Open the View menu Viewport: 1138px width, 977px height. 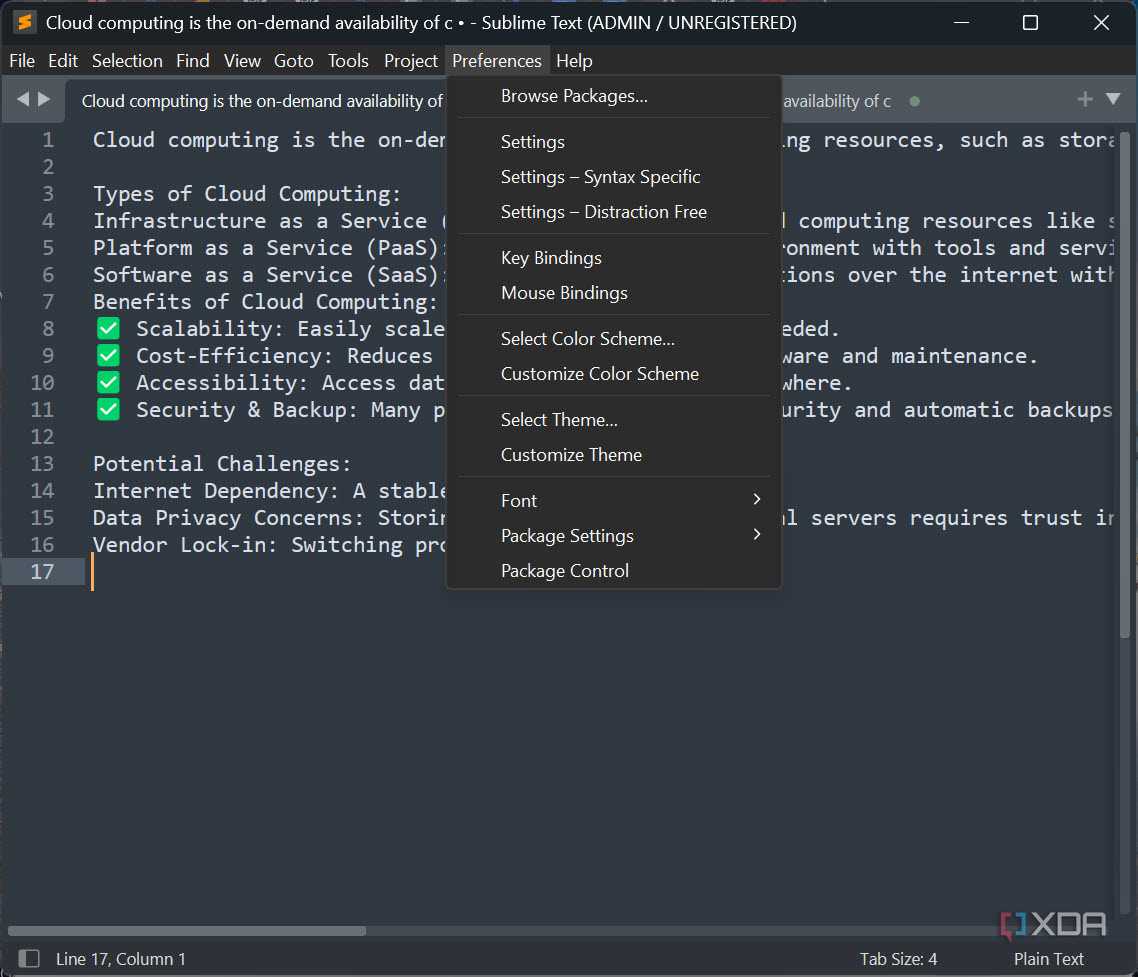pyautogui.click(x=242, y=61)
